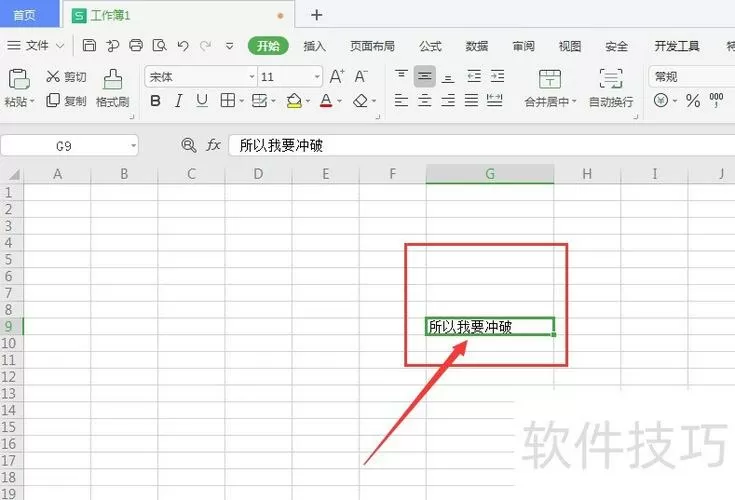This screenshot has width=735, height=500.
Task: Expand the fill color dropdown arrow
Action: coord(308,101)
